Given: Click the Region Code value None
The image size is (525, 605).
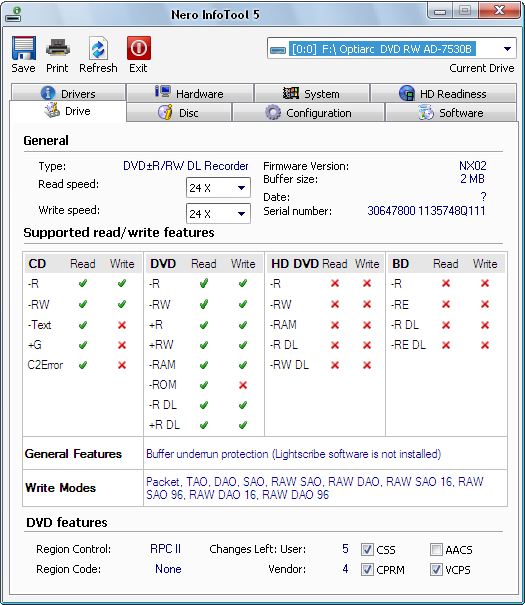Looking at the screenshot, I should (168, 569).
